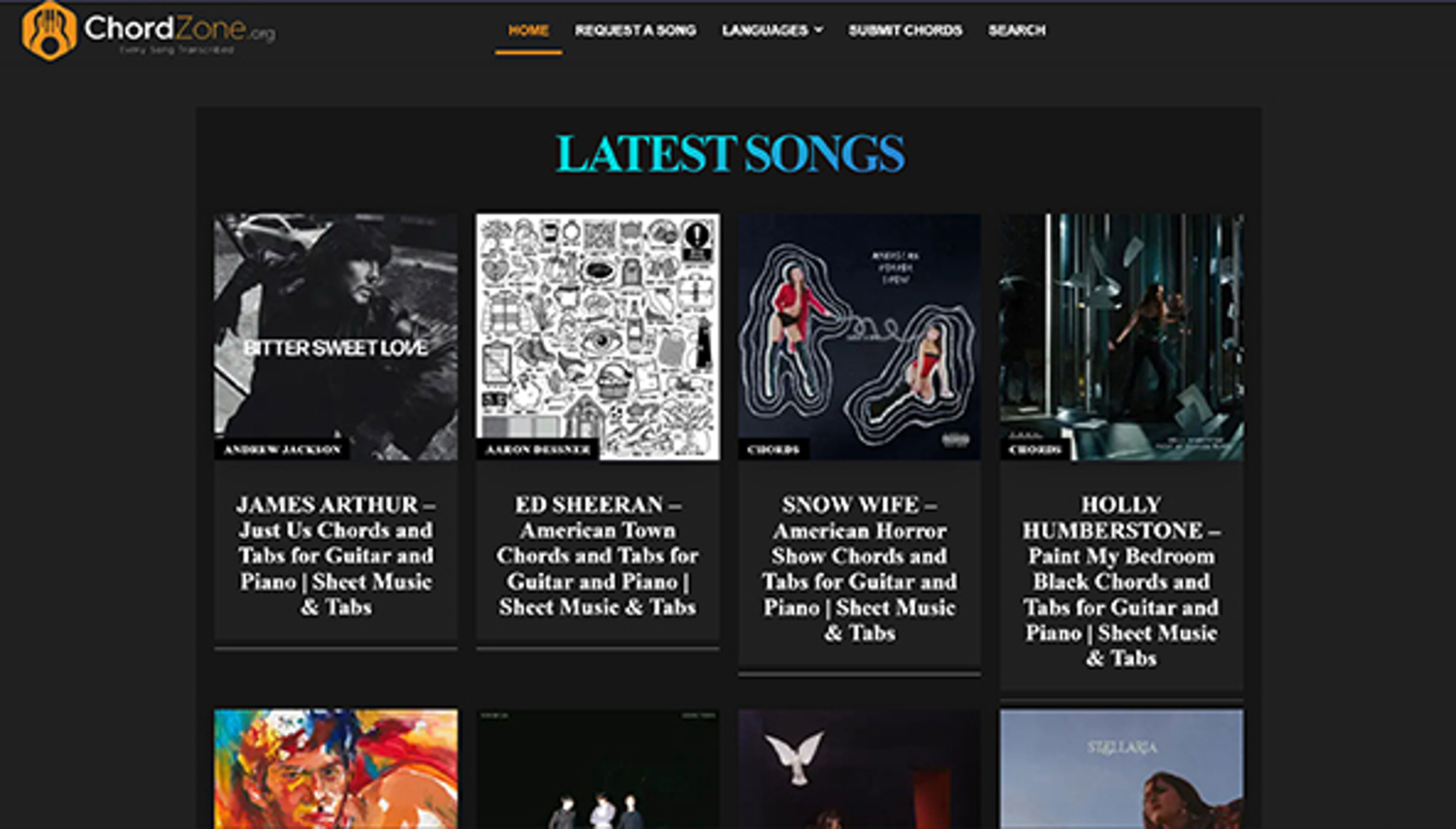Go to Submit Chords page
This screenshot has height=829, width=1456.
pyautogui.click(x=905, y=30)
